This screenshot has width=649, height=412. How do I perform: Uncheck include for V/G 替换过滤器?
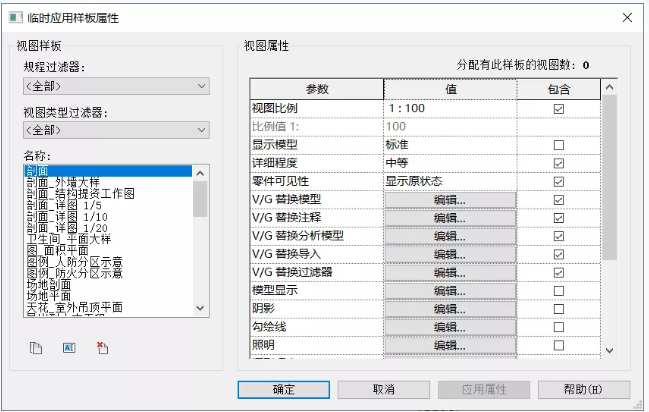tap(559, 272)
